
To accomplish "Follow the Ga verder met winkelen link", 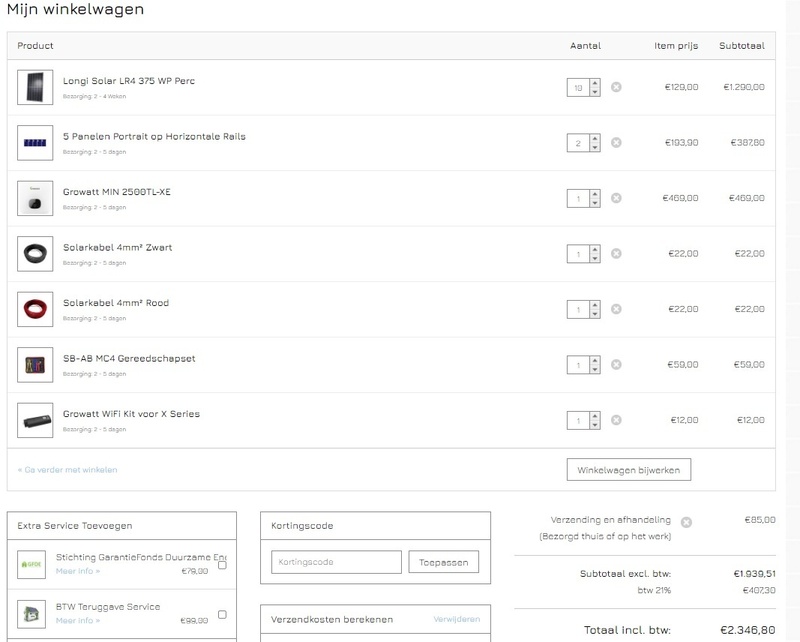I will 67,470.
